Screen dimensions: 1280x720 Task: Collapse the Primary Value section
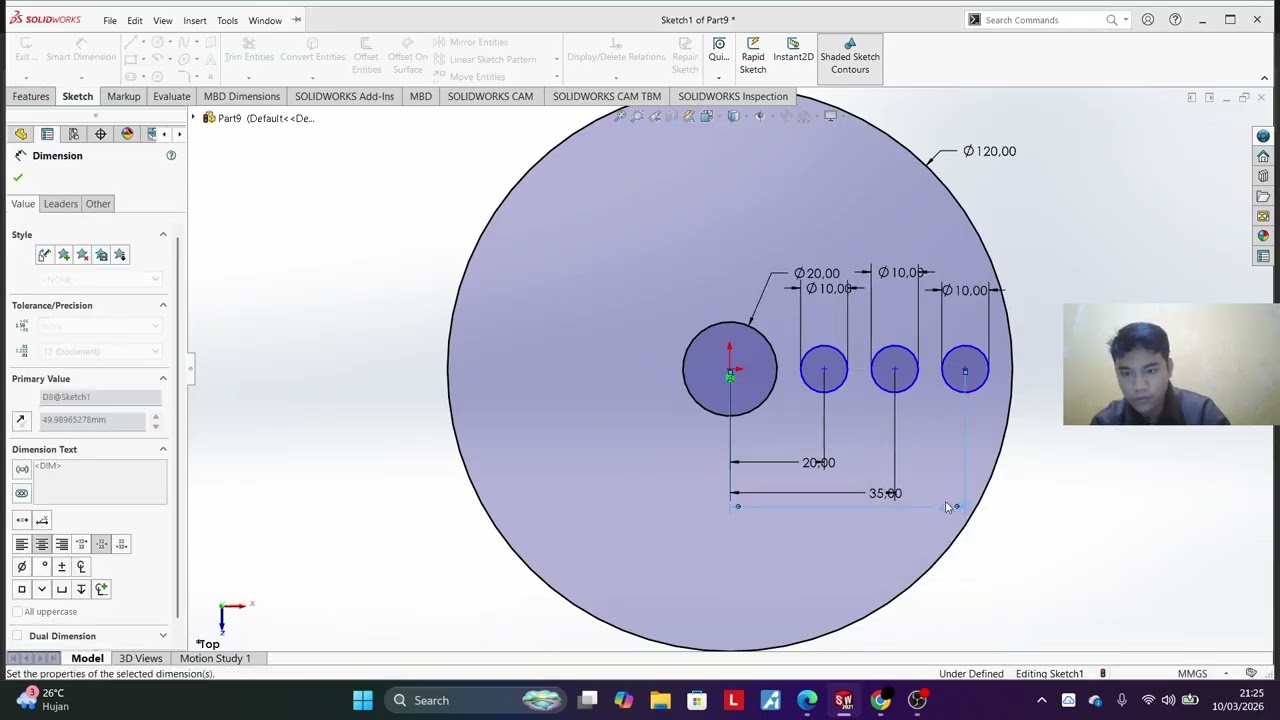point(163,378)
